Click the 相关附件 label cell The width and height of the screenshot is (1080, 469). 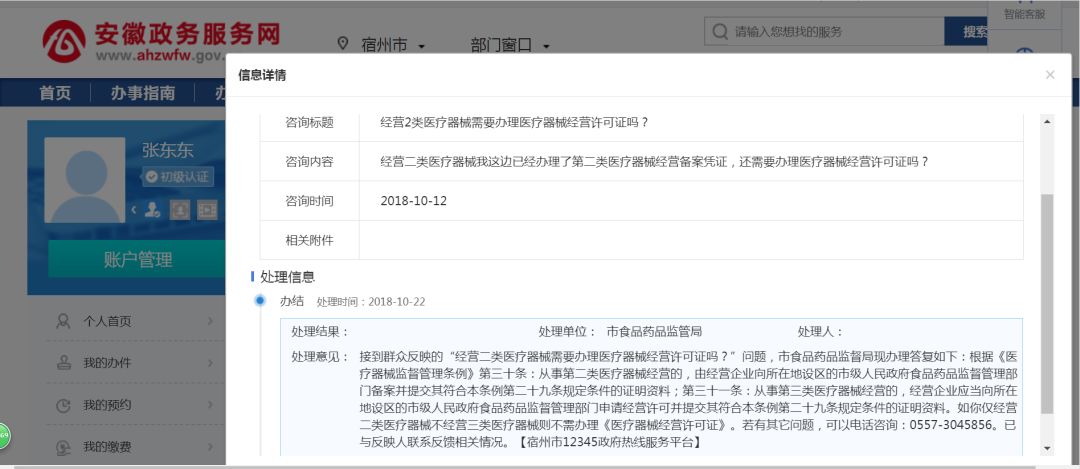pyautogui.click(x=309, y=240)
